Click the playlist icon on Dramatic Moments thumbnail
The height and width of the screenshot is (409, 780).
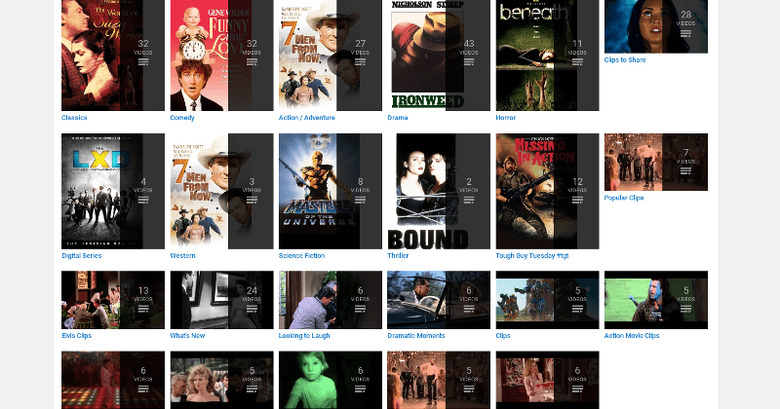[x=469, y=309]
